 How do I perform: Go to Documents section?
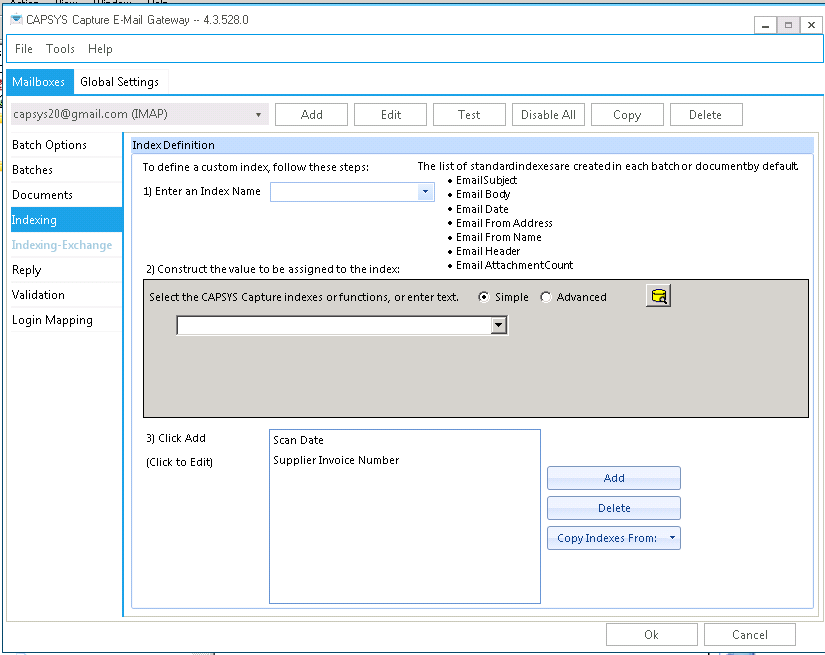tap(66, 195)
